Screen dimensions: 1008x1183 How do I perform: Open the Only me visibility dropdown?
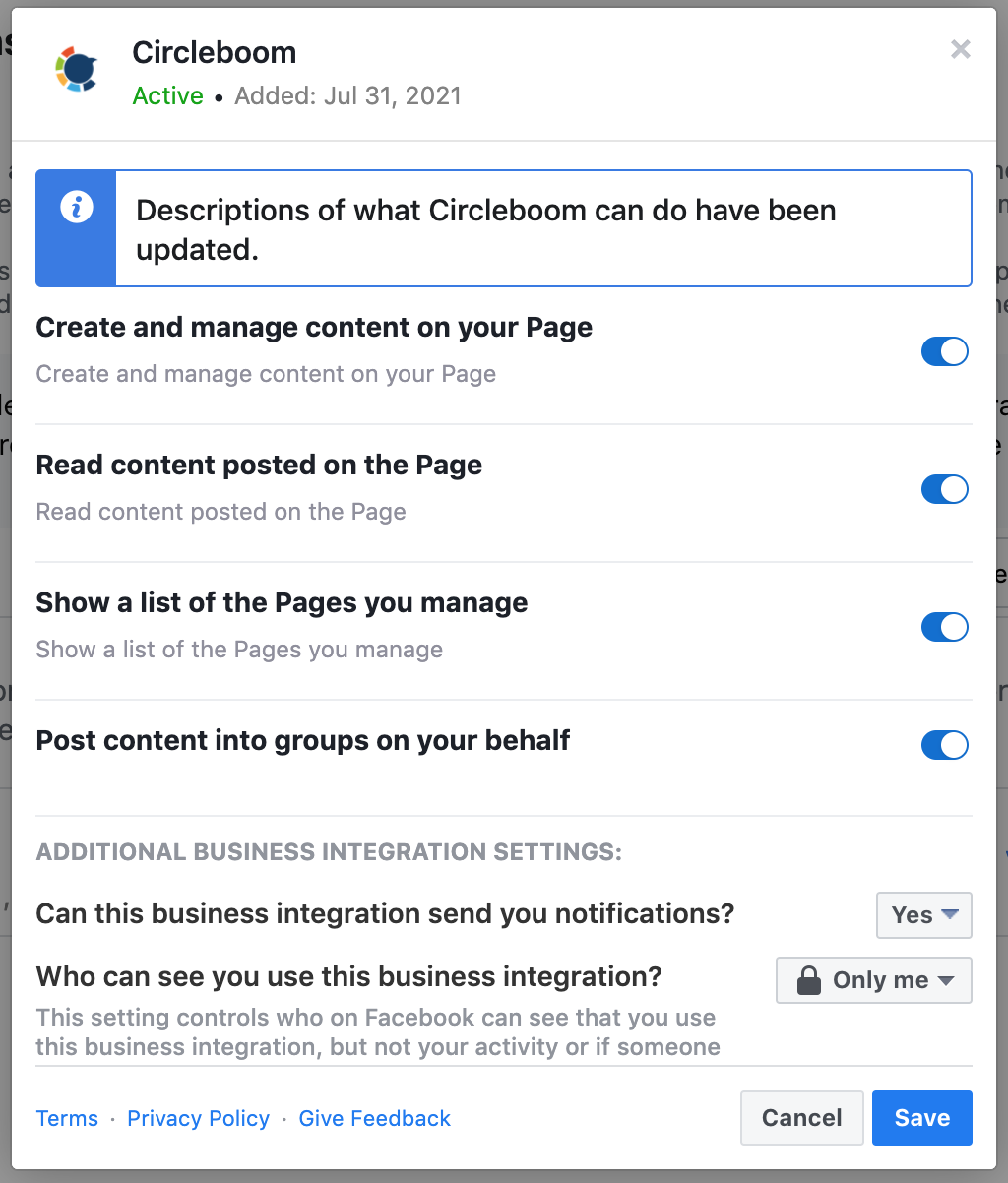pos(874,980)
